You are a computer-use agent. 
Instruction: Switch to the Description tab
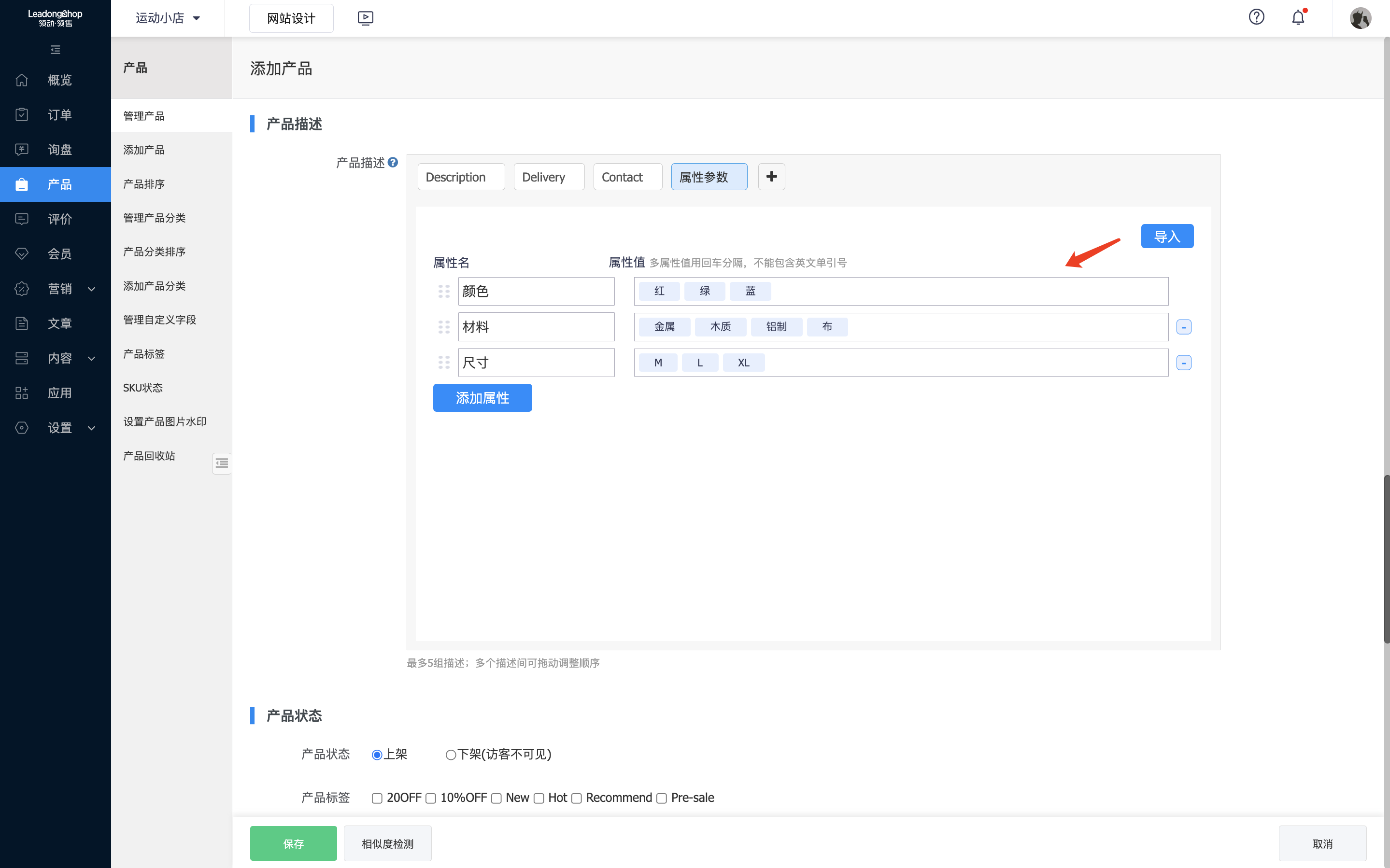(x=460, y=177)
